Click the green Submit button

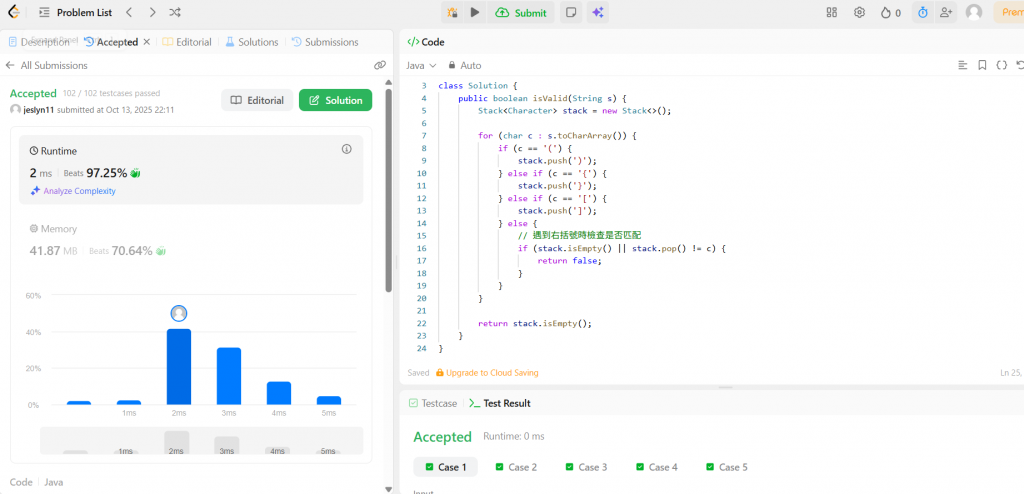[521, 12]
